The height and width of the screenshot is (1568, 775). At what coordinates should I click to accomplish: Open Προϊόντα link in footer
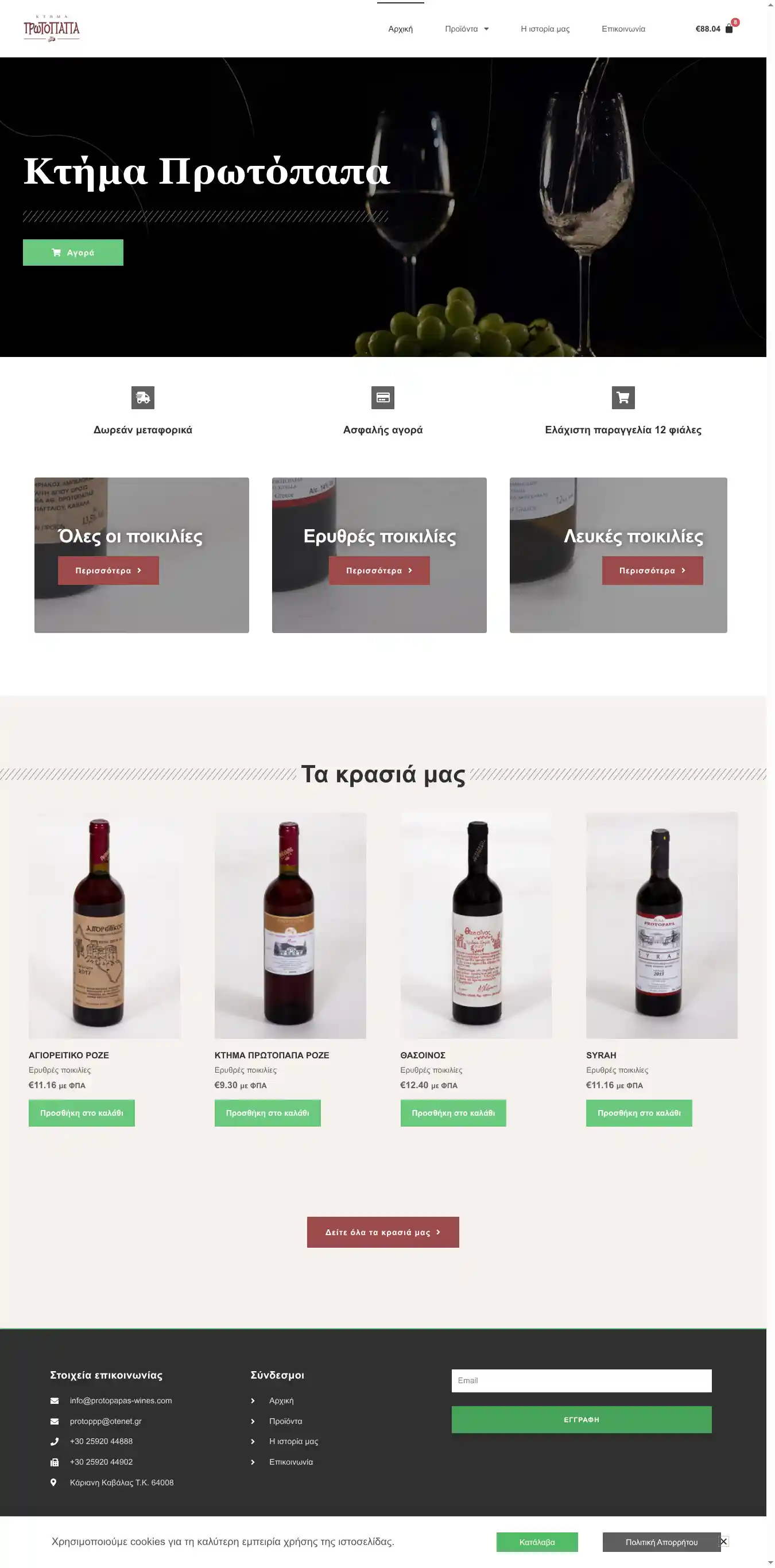coord(285,1421)
